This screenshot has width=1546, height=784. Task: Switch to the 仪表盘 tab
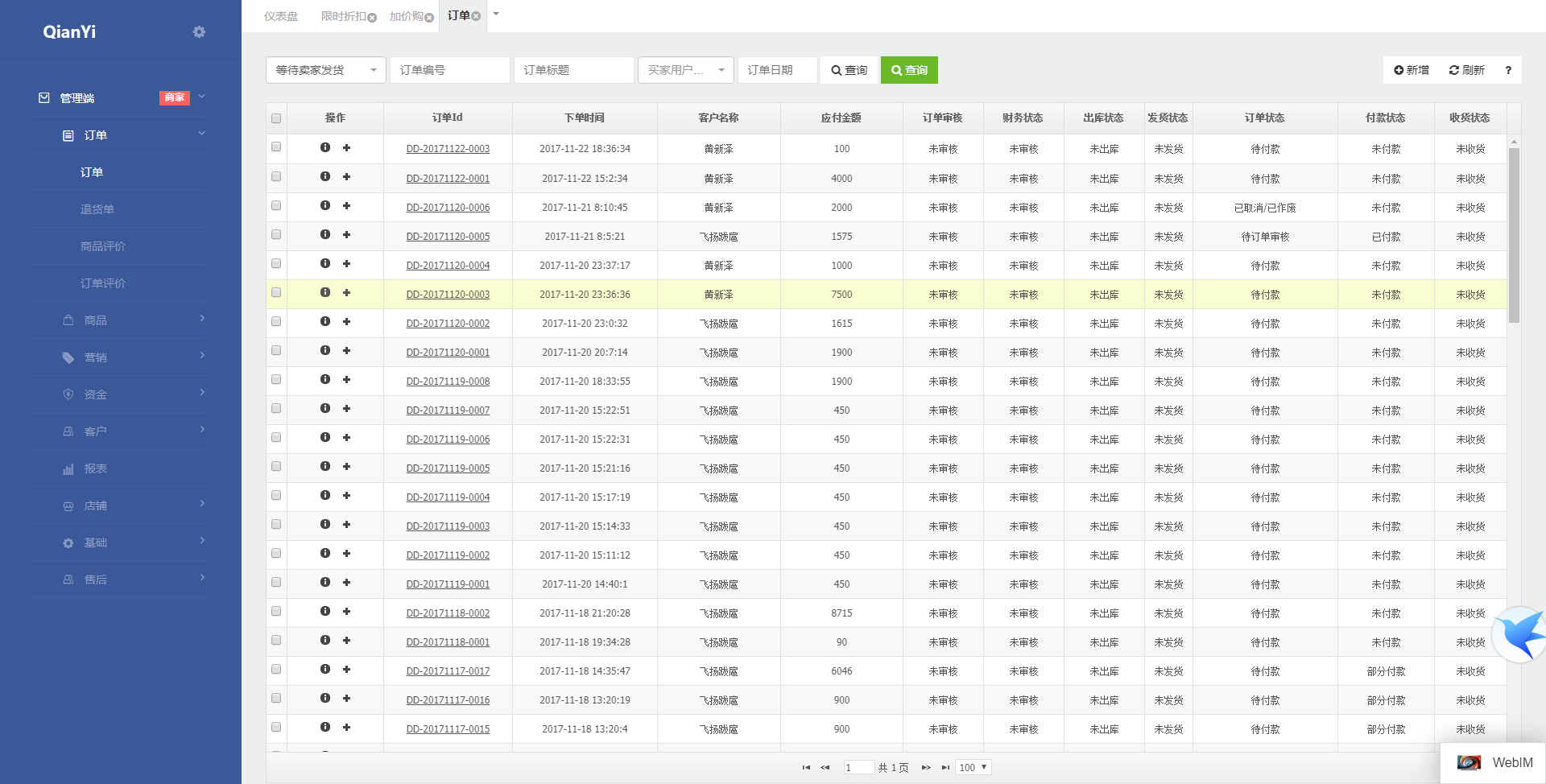(x=281, y=16)
